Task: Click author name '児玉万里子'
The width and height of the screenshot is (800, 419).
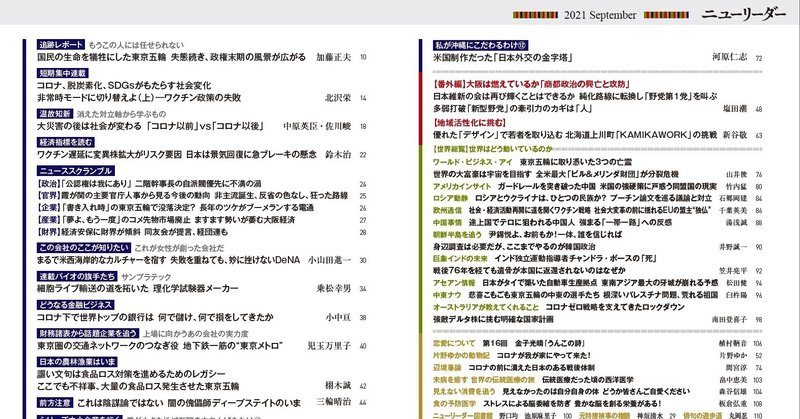Action: pyautogui.click(x=329, y=346)
